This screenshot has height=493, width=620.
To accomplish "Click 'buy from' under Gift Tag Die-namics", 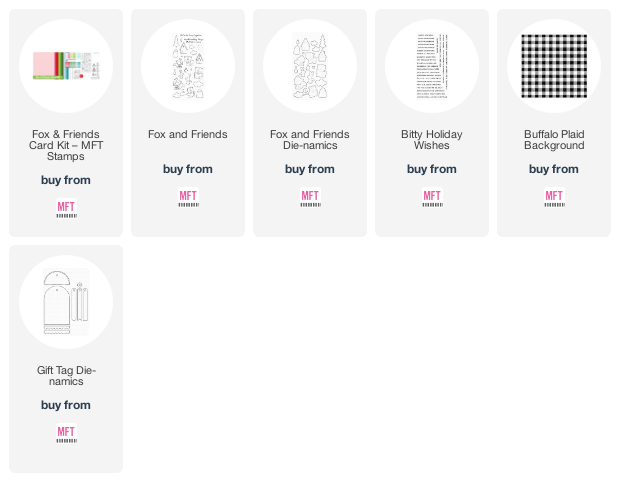I will pyautogui.click(x=66, y=405).
